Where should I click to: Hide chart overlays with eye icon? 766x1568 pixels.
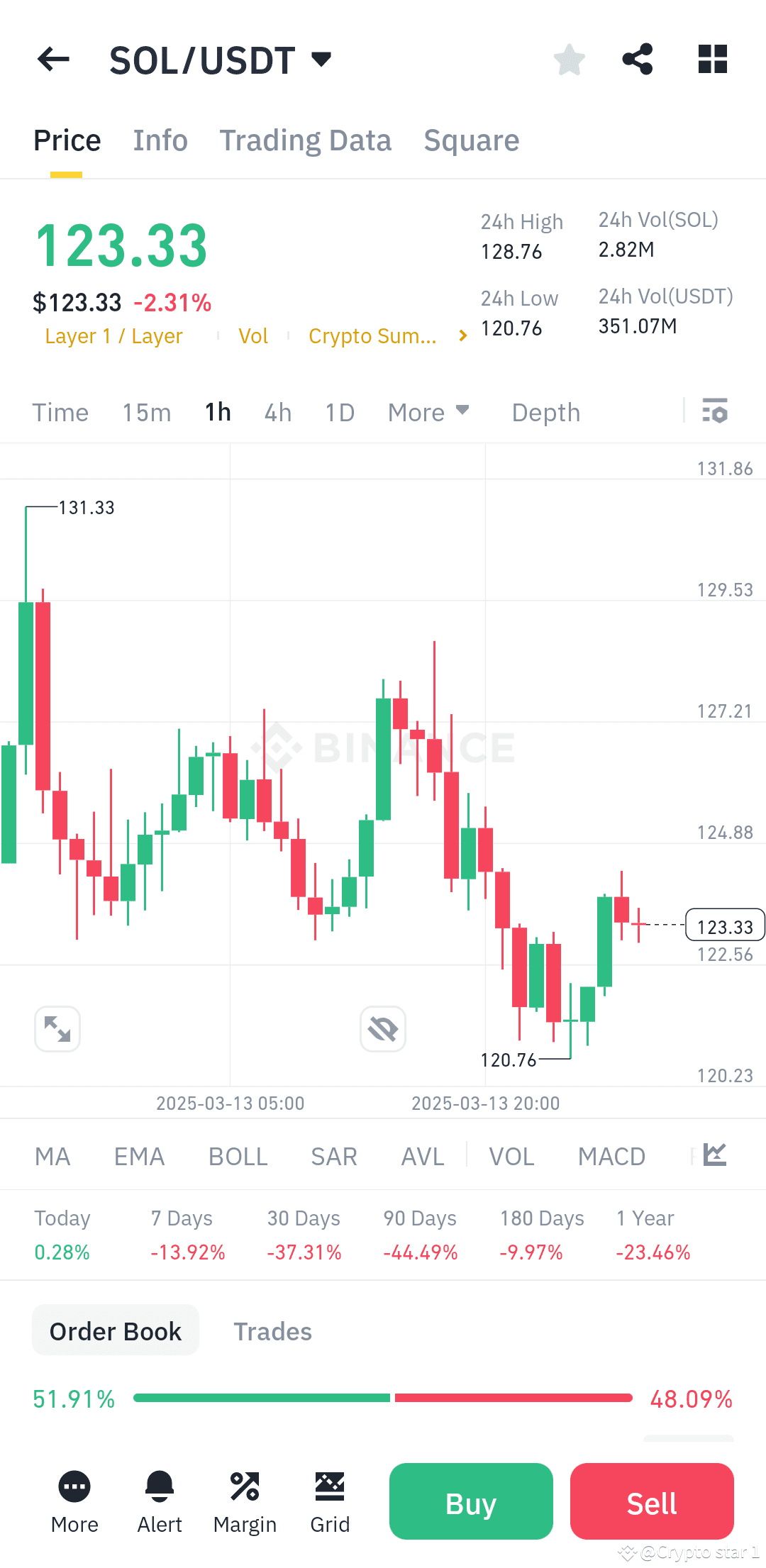pos(382,1029)
